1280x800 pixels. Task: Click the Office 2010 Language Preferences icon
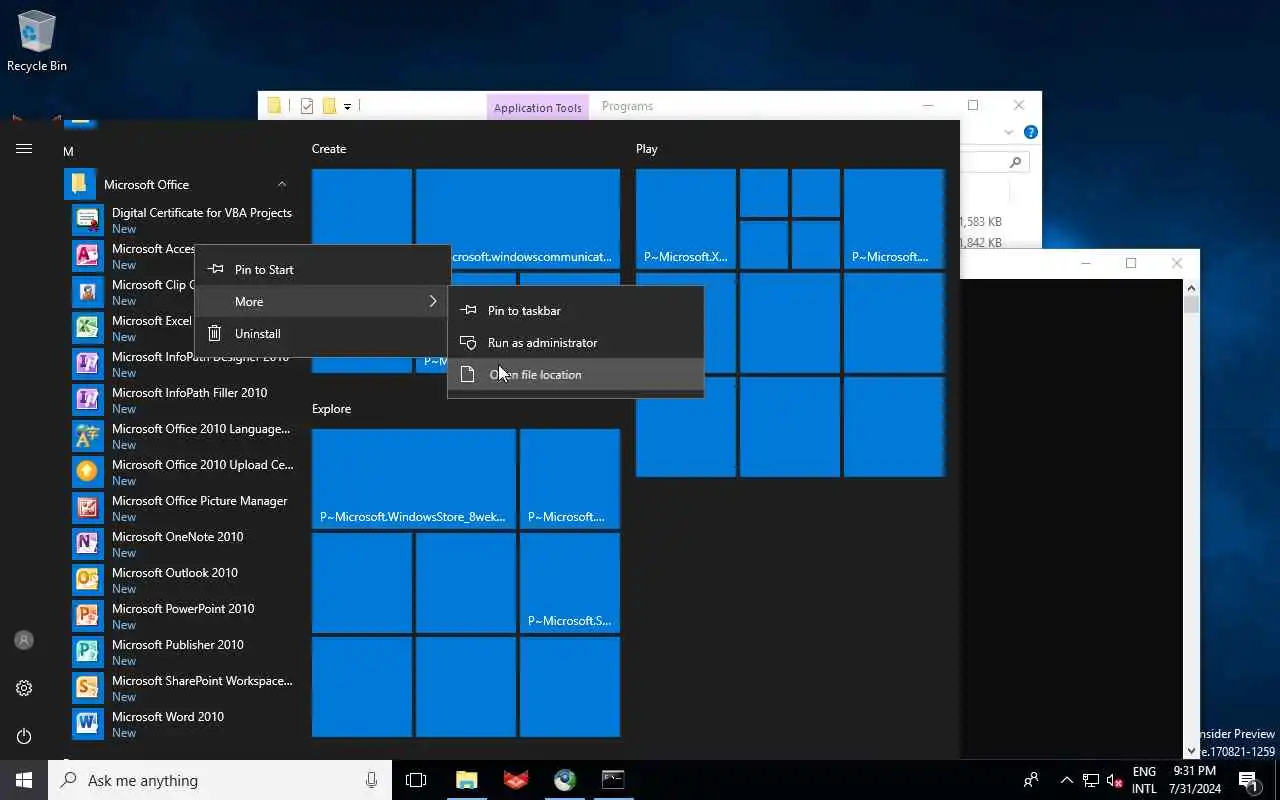88,436
